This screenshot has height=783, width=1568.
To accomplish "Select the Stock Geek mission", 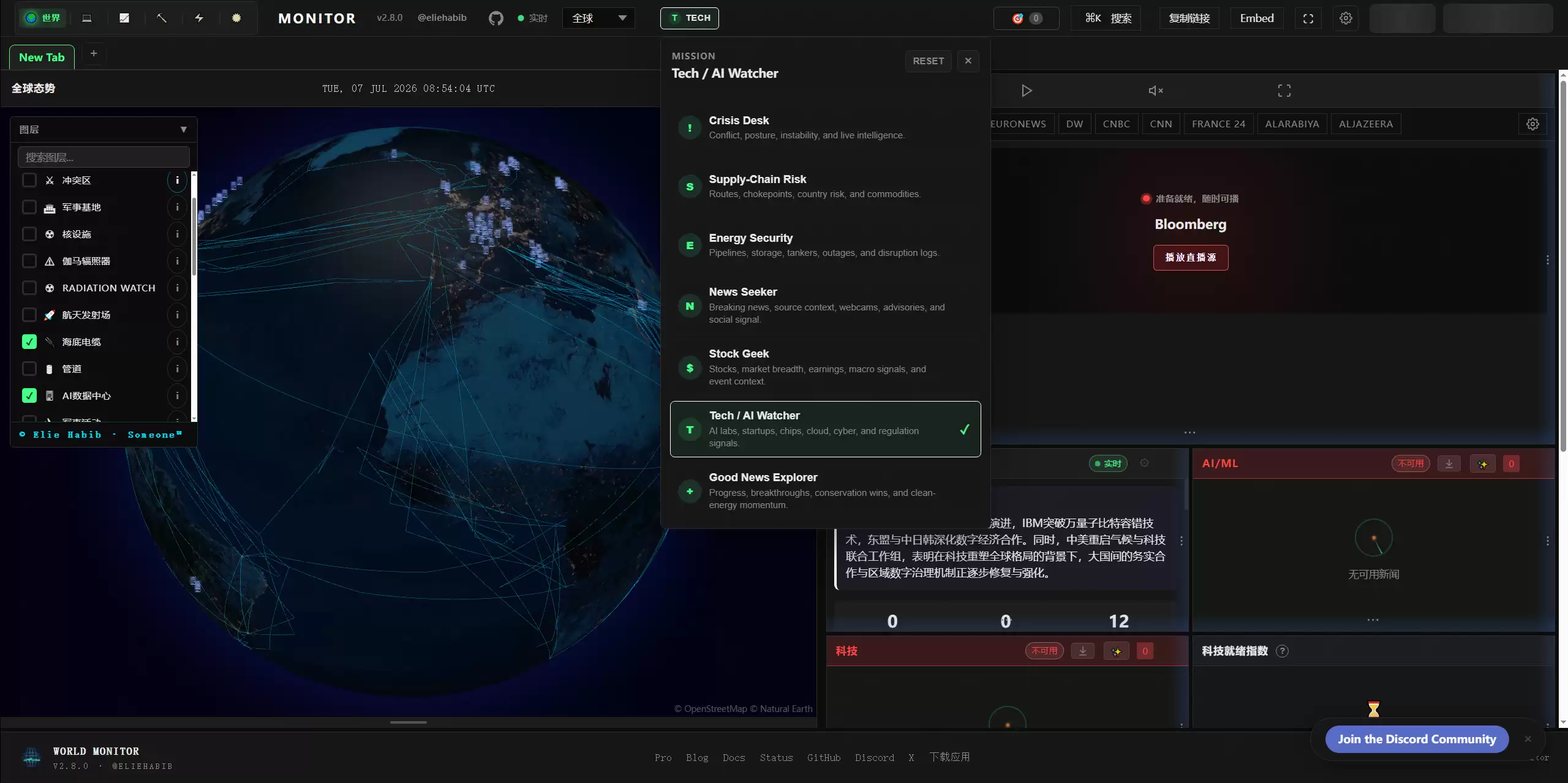I will [x=825, y=367].
